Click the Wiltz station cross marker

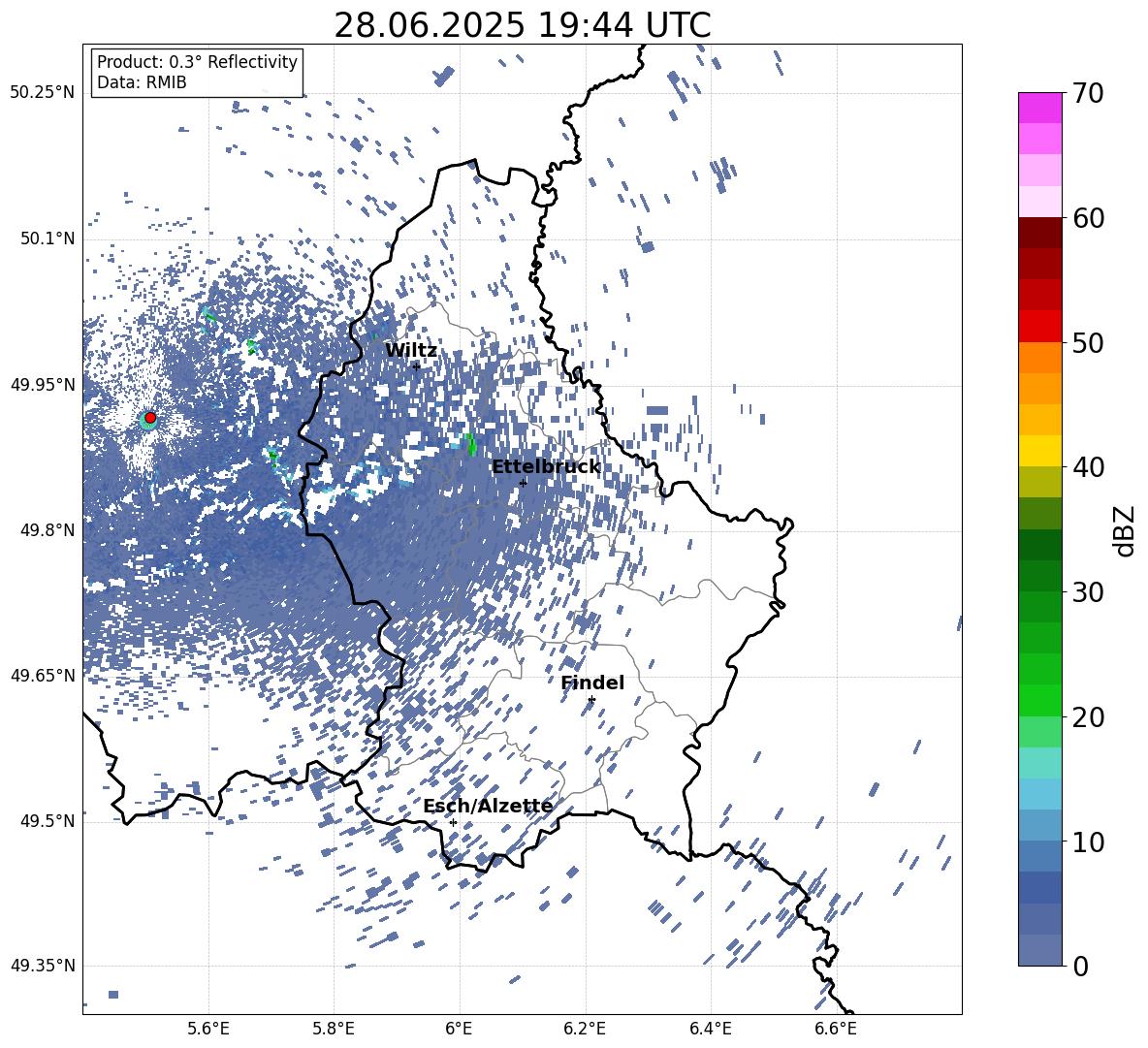tap(416, 366)
